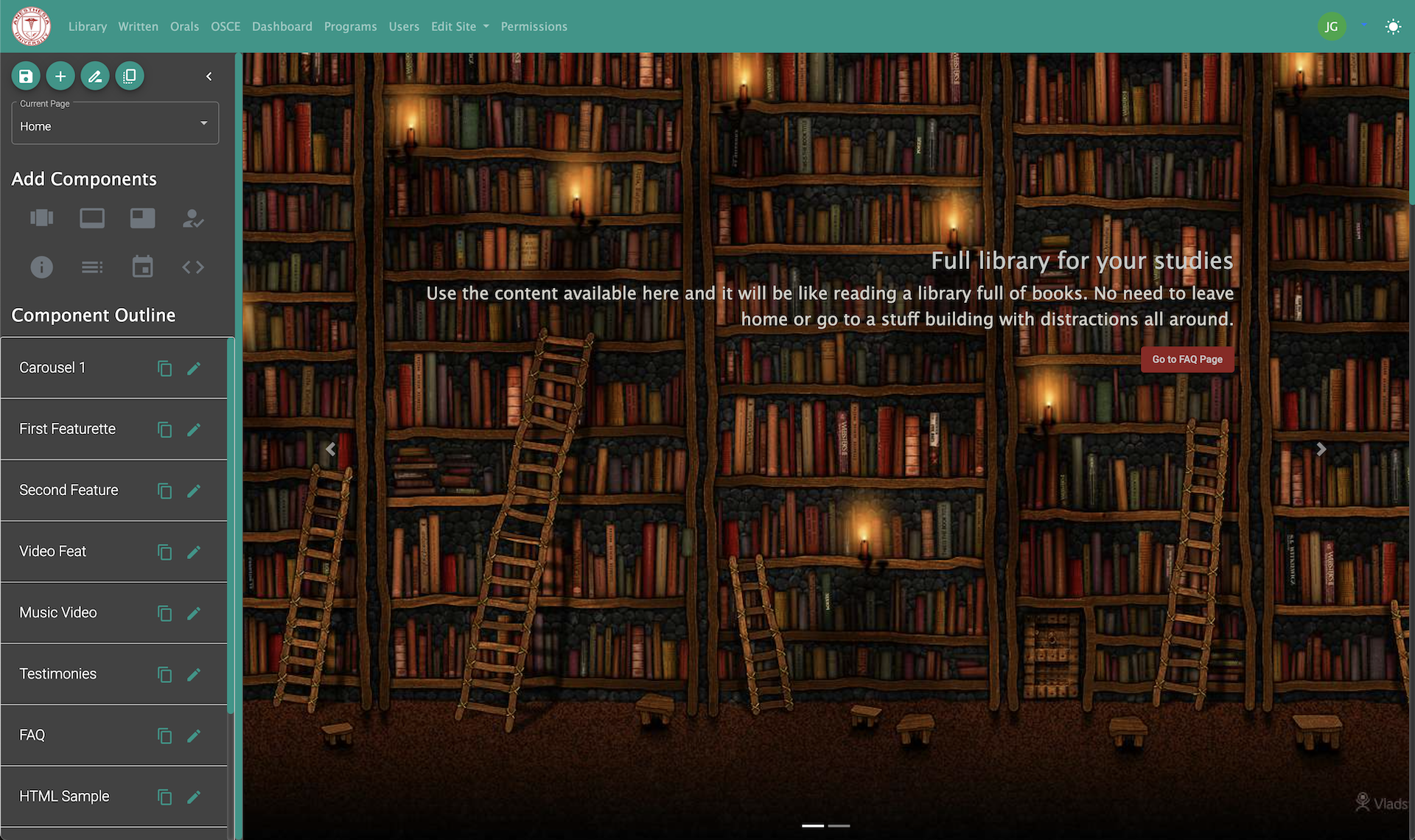Click the info component icon
The image size is (1415, 840).
coord(41,267)
